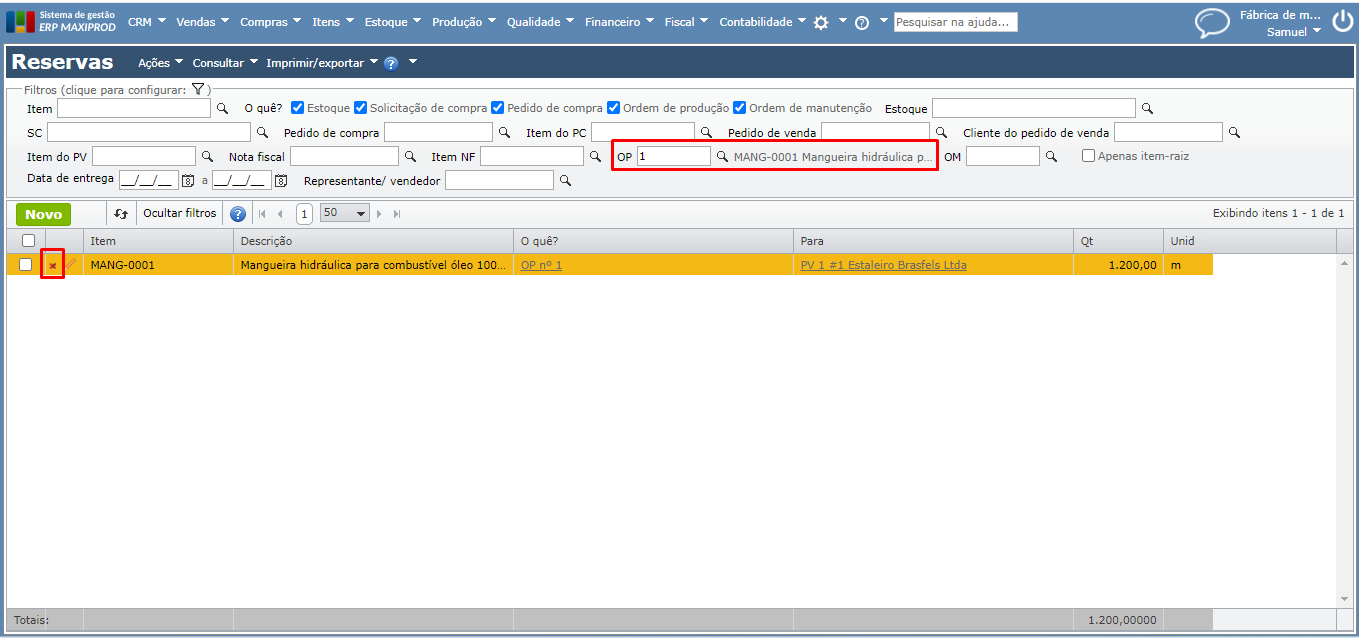Image resolution: width=1359 pixels, height=638 pixels.
Task: Open the Vendas menu
Action: 202,22
